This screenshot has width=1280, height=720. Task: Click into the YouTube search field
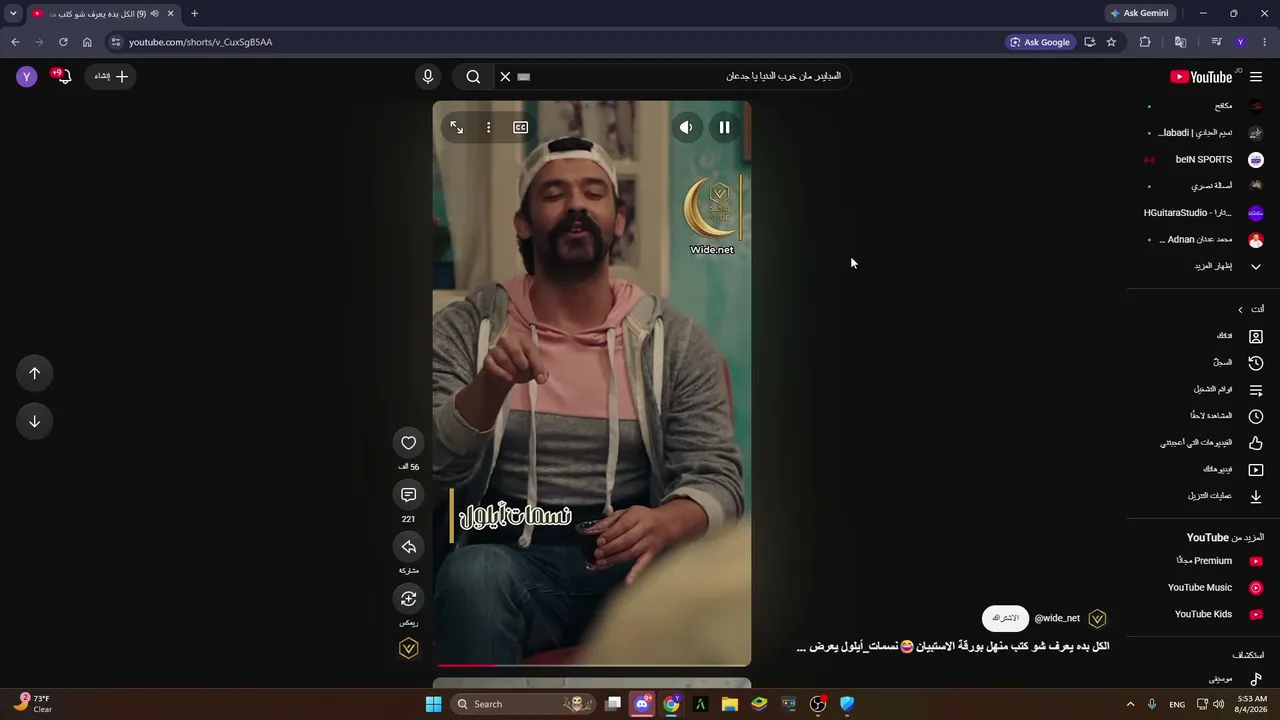[x=690, y=76]
